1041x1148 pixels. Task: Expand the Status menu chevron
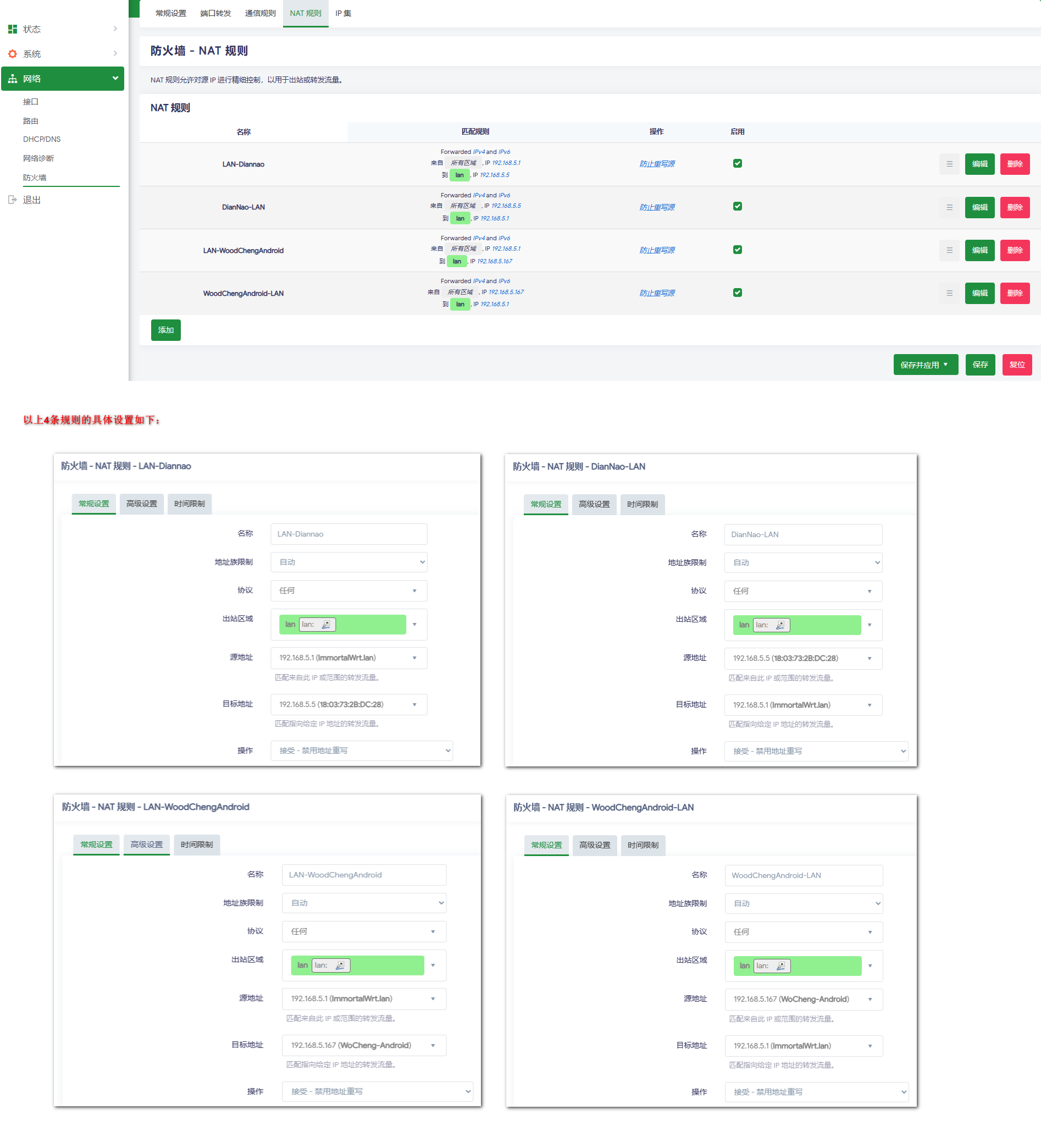point(115,29)
